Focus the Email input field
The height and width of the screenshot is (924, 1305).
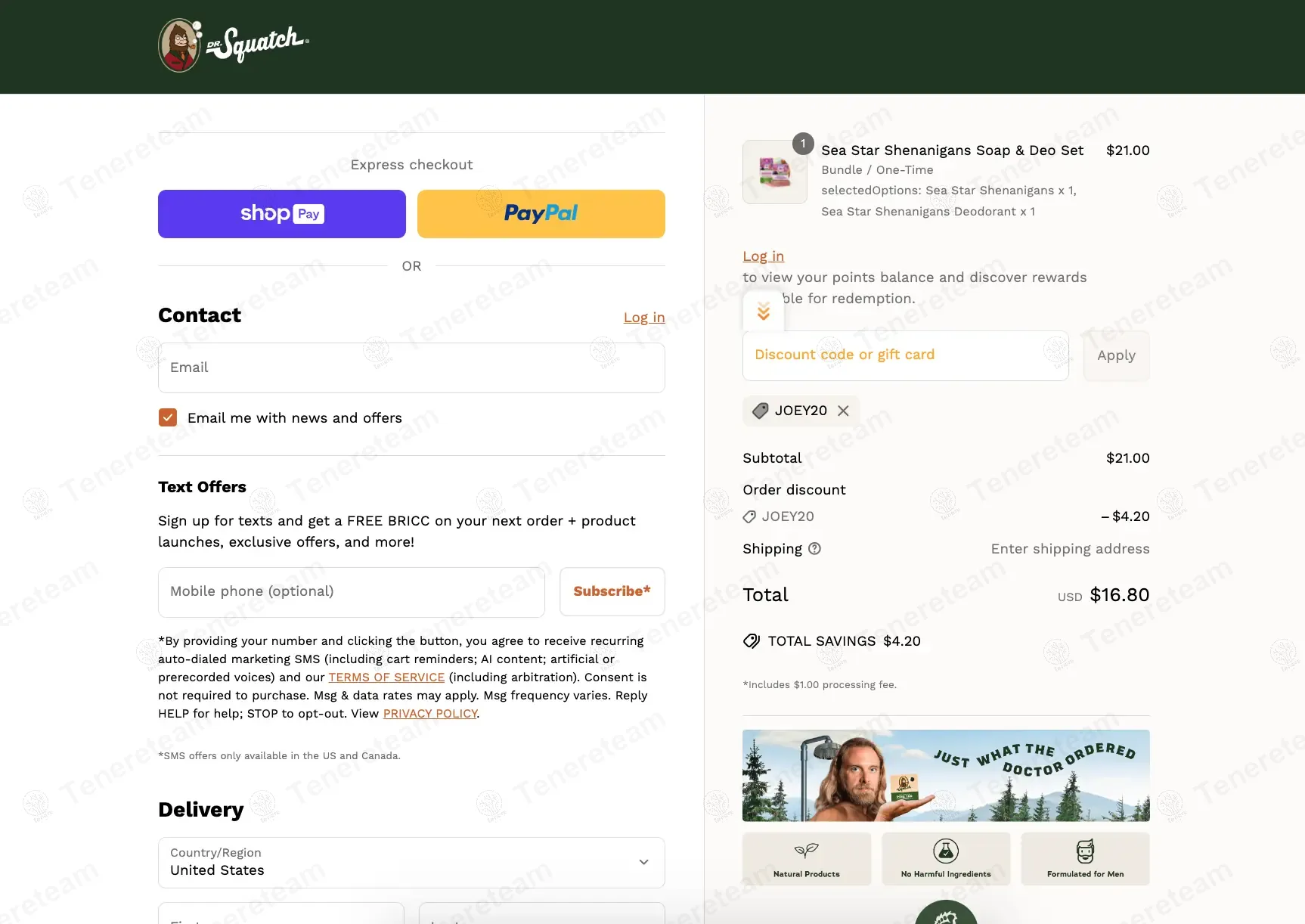(x=411, y=367)
